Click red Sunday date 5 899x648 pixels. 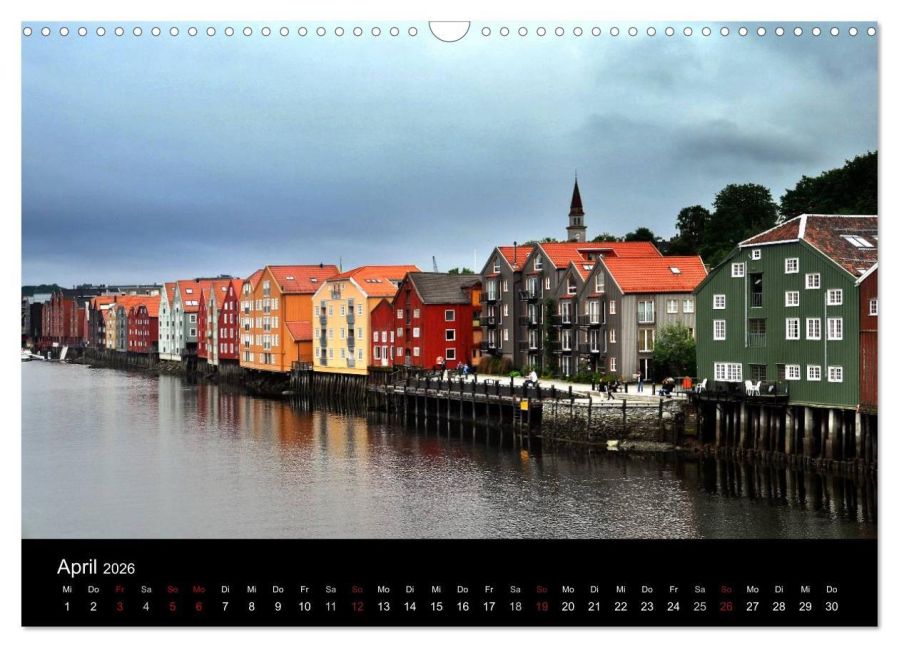(x=173, y=606)
